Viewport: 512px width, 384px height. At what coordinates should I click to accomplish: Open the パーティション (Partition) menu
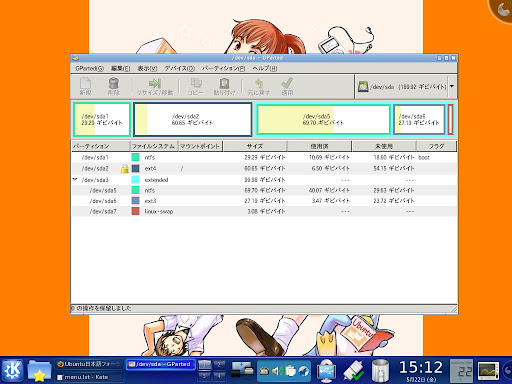coord(223,68)
